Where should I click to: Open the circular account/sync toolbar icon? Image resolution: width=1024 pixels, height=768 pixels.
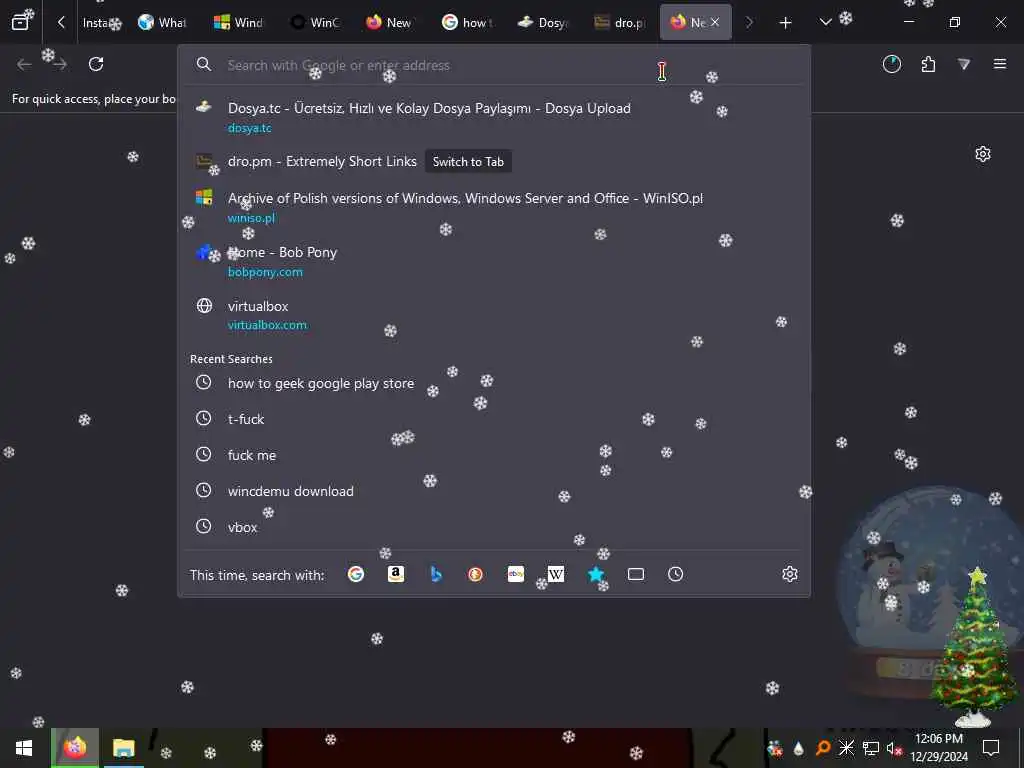891,64
